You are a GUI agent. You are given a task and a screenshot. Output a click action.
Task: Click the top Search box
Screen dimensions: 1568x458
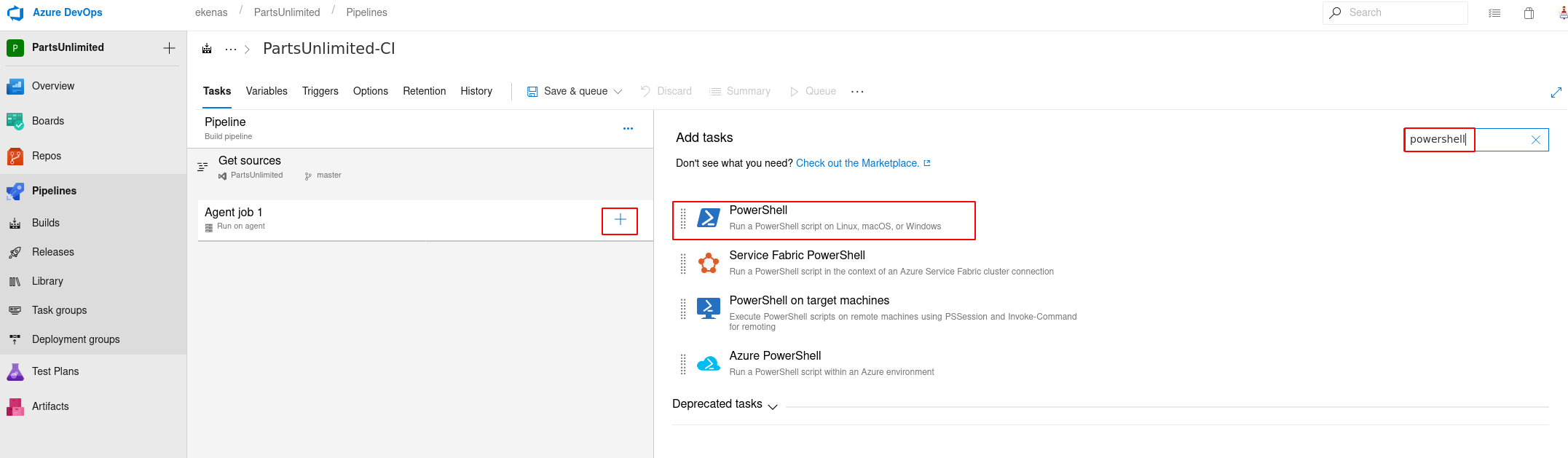pos(1395,13)
